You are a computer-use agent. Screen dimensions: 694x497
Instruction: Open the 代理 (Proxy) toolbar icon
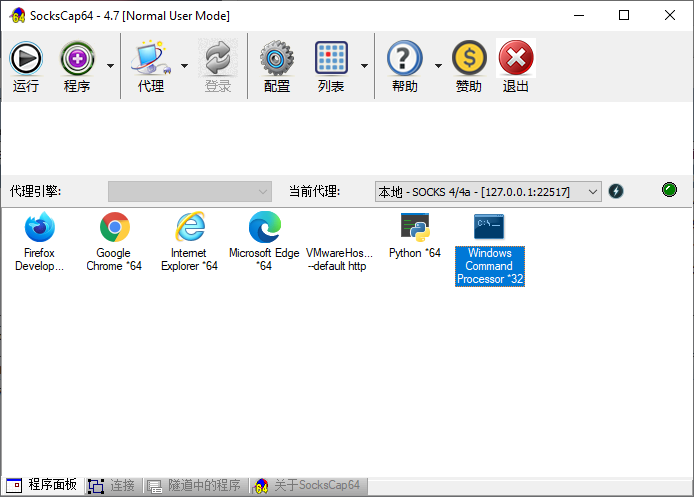coord(151,58)
